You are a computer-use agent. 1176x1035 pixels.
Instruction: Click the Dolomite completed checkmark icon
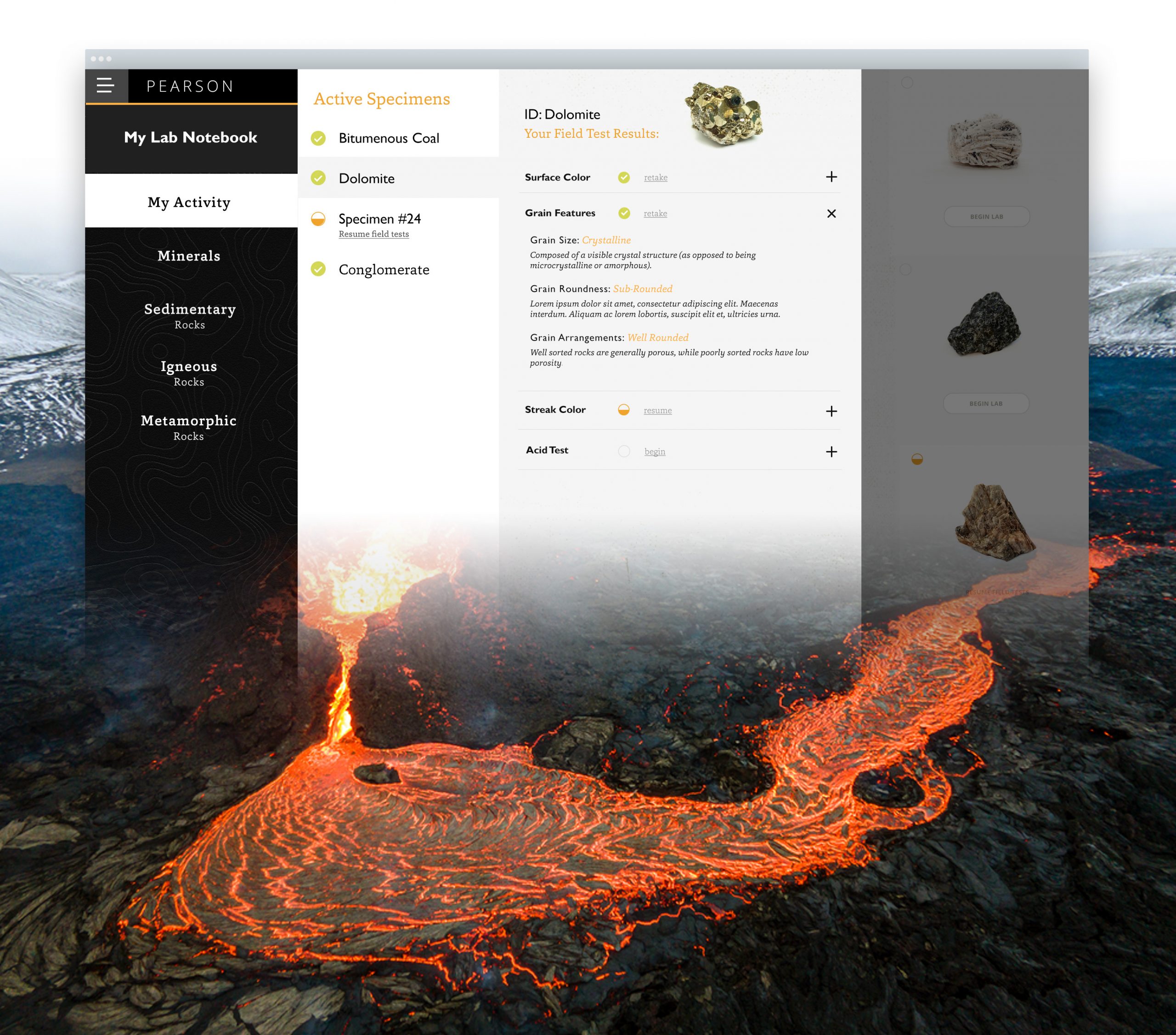[318, 178]
